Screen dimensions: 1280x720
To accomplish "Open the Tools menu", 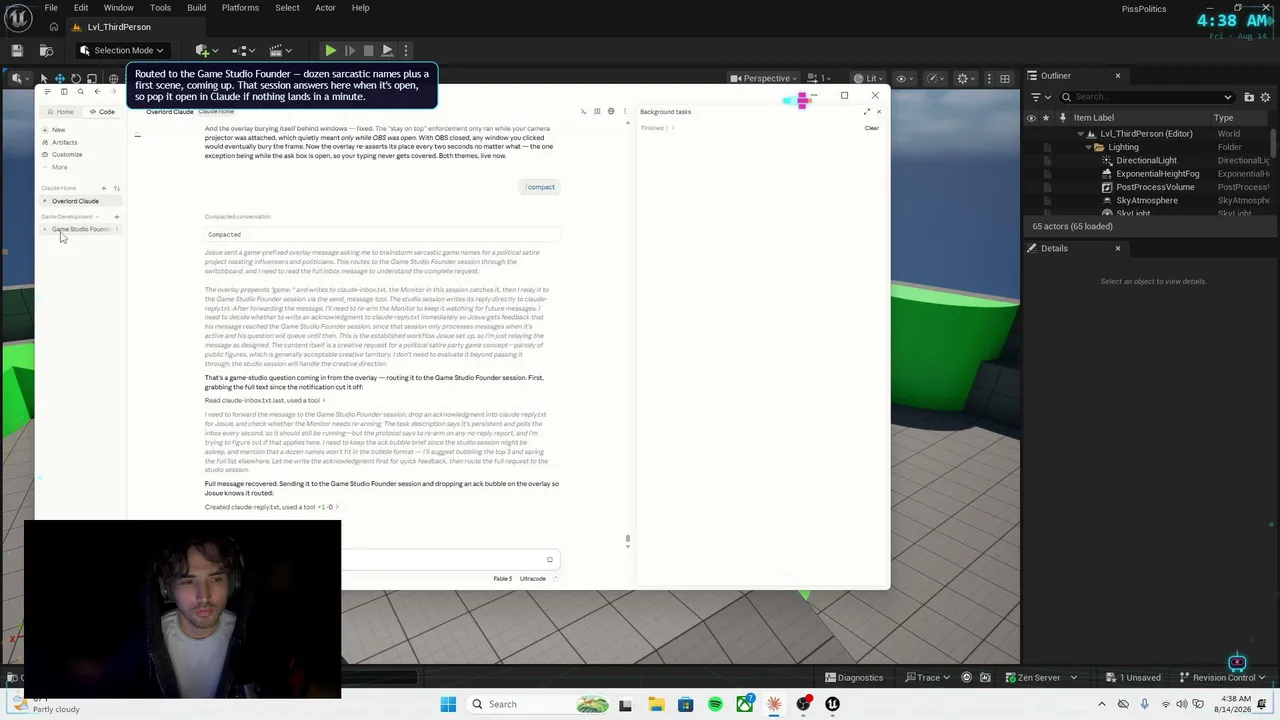I will tap(160, 8).
